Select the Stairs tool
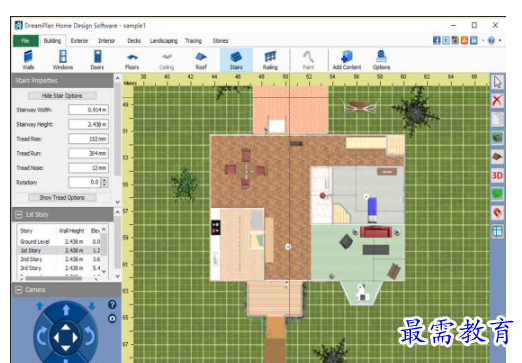The height and width of the screenshot is (363, 522). point(236,60)
